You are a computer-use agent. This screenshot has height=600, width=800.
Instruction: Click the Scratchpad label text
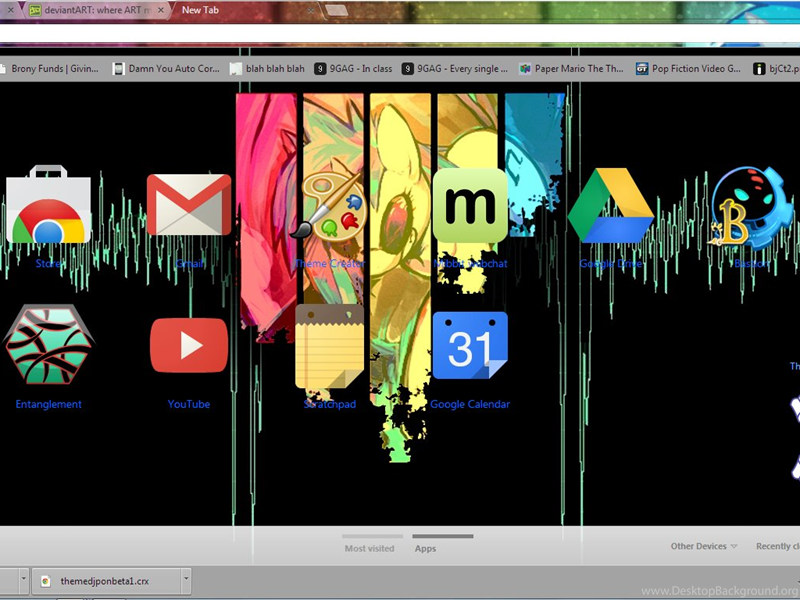click(x=330, y=404)
